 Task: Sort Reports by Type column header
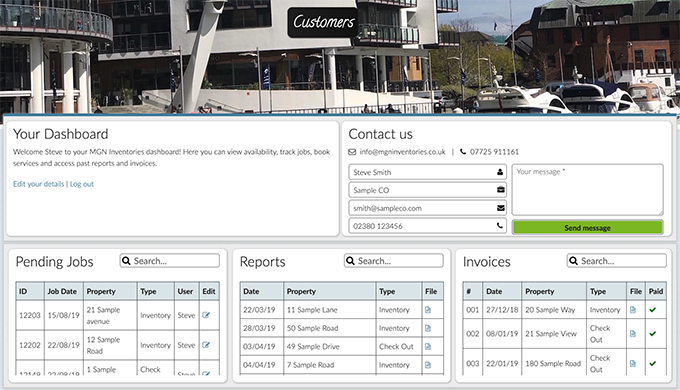coord(399,291)
